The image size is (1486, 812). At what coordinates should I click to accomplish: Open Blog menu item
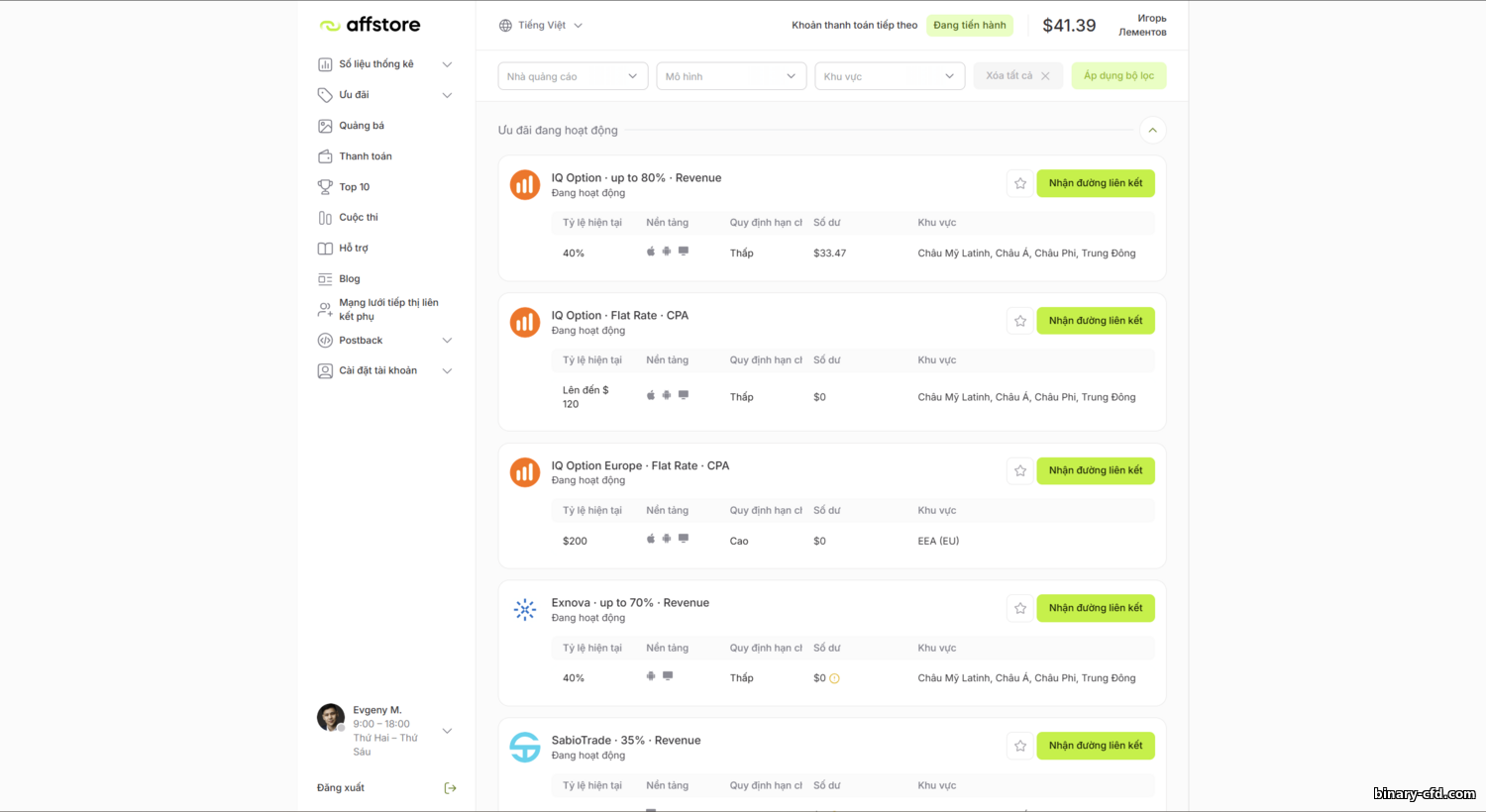coord(350,279)
